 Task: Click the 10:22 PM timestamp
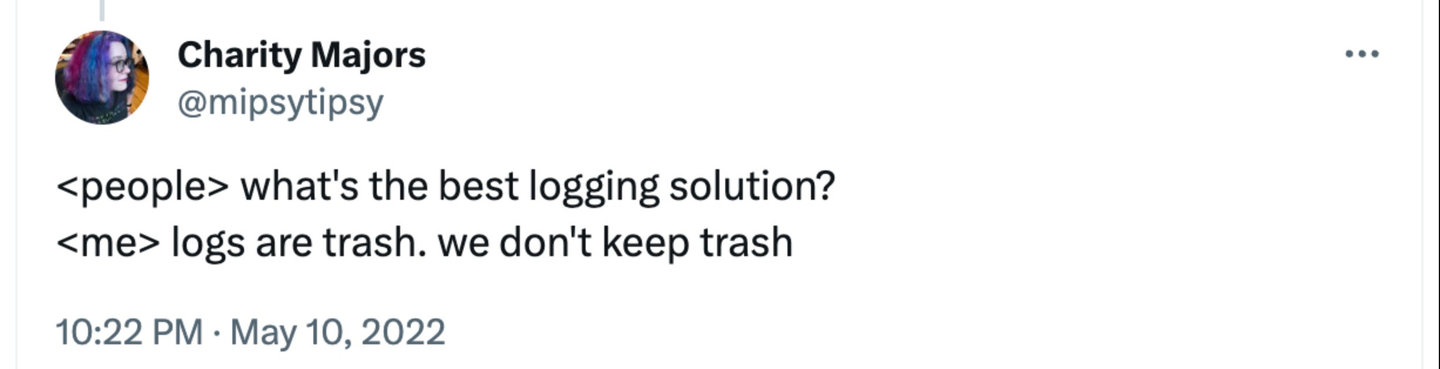point(130,331)
